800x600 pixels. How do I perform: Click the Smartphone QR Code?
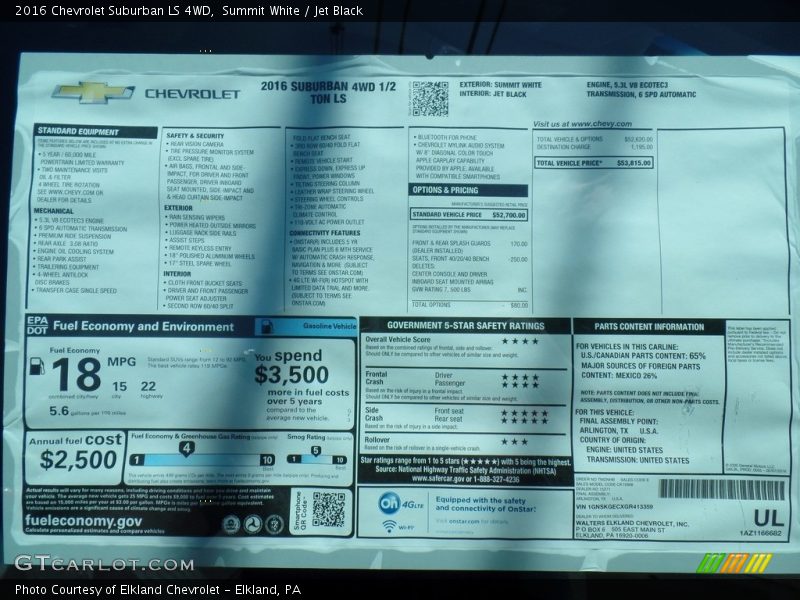pyautogui.click(x=329, y=509)
